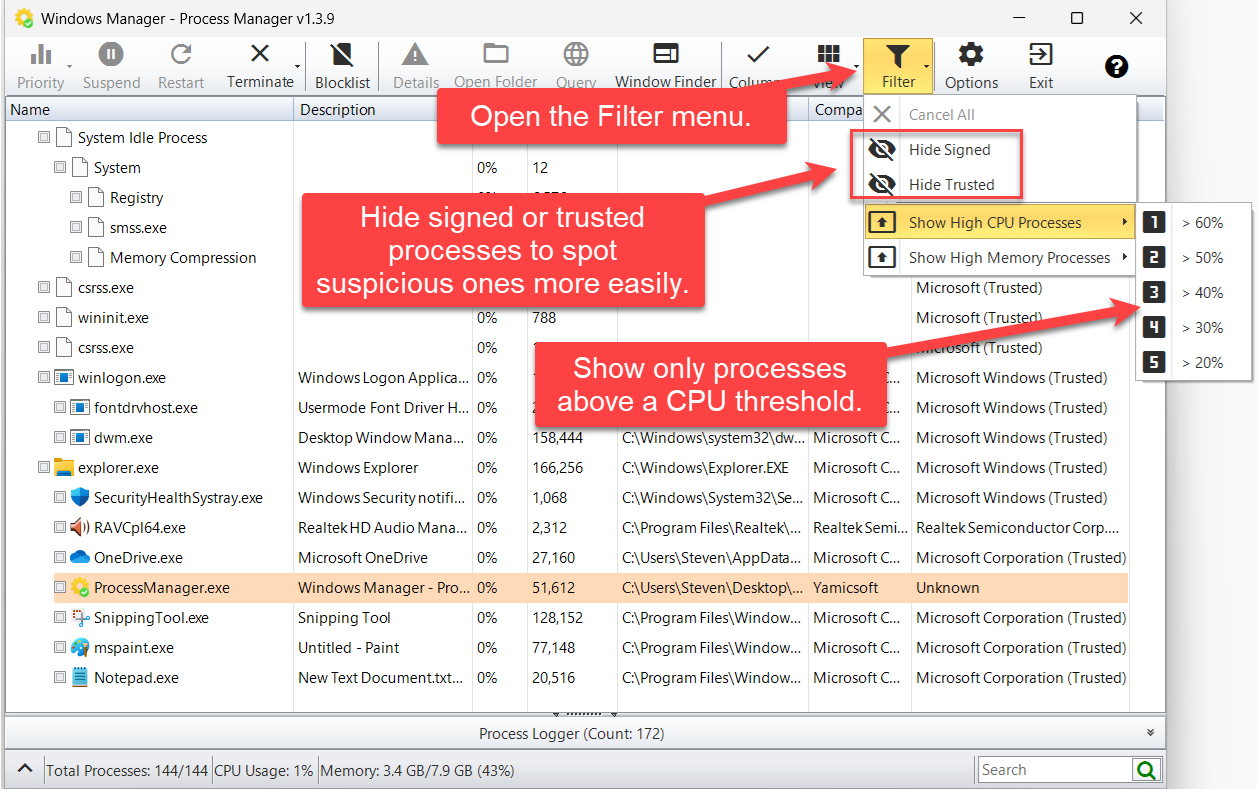
Task: Check the winlogon.exe checkbox
Action: click(x=43, y=378)
